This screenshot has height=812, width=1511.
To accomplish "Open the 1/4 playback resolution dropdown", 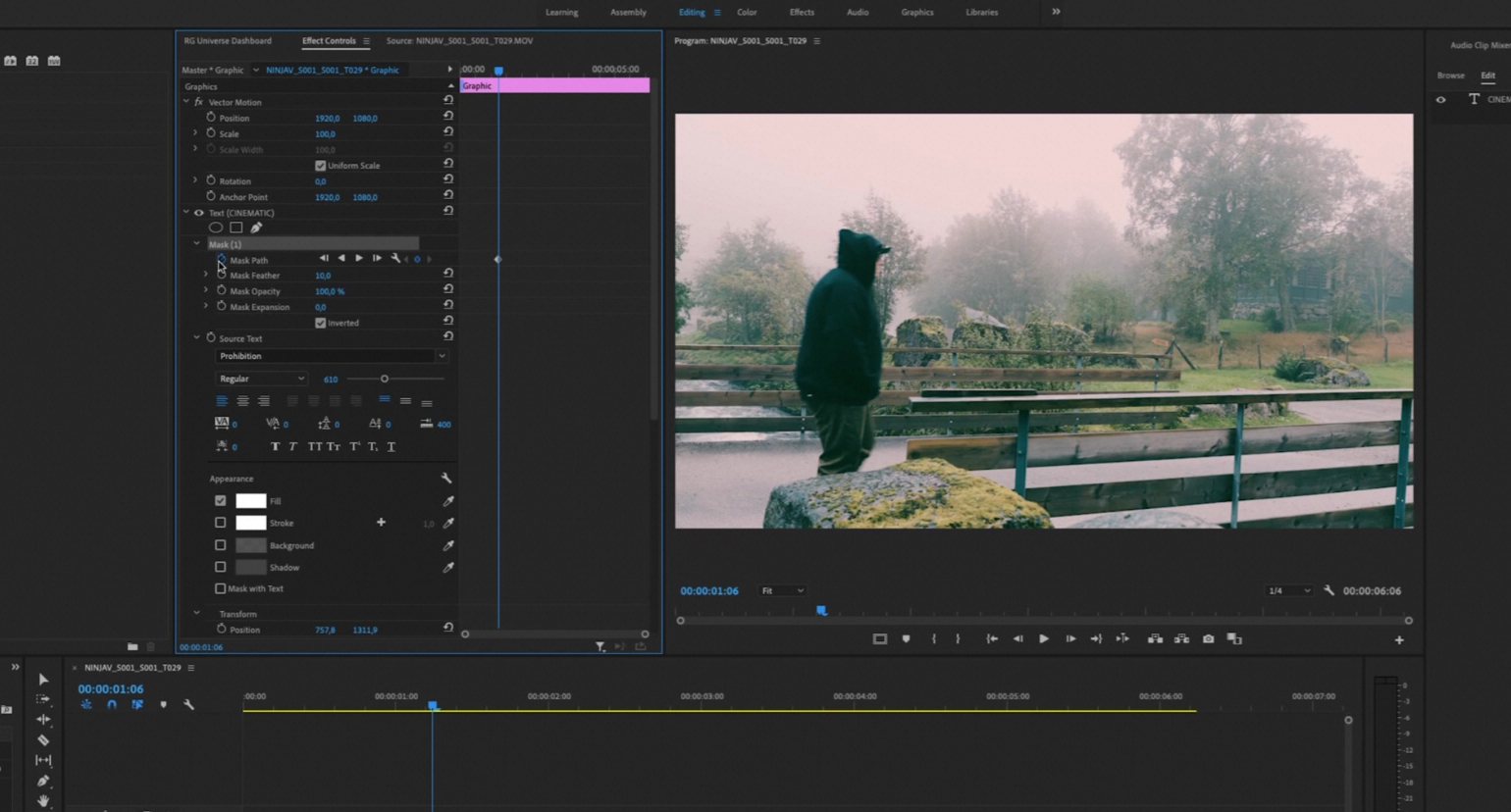I will tap(1288, 590).
